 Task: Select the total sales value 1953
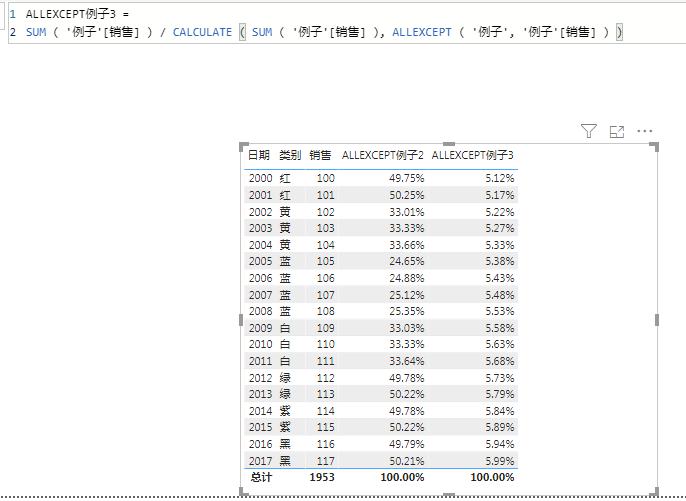(322, 477)
